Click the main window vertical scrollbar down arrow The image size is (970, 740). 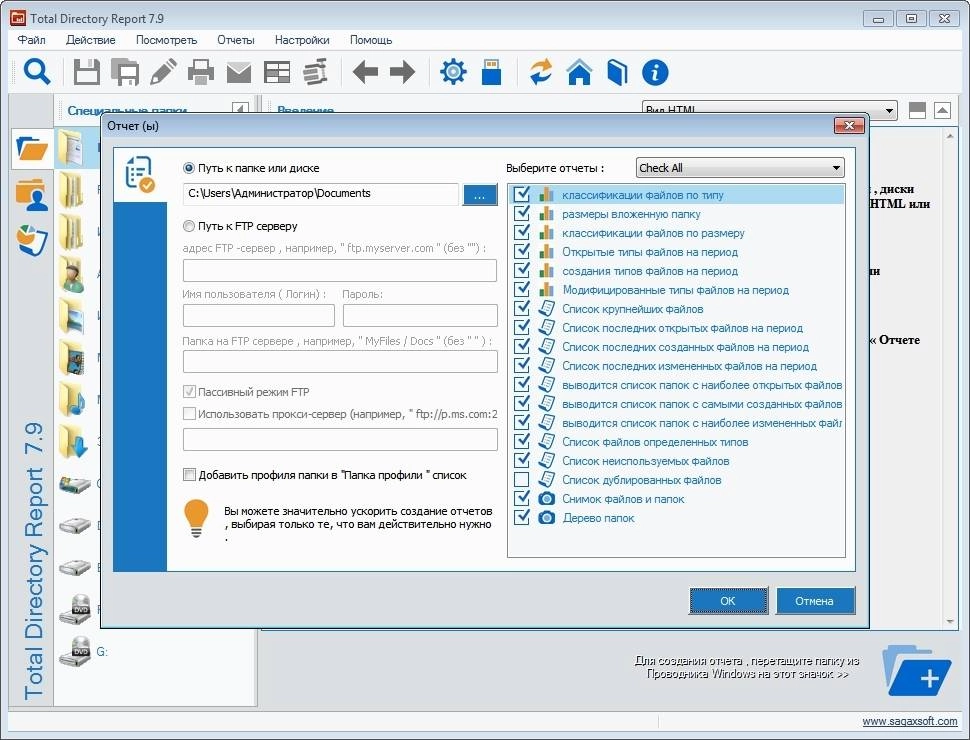pyautogui.click(x=950, y=622)
